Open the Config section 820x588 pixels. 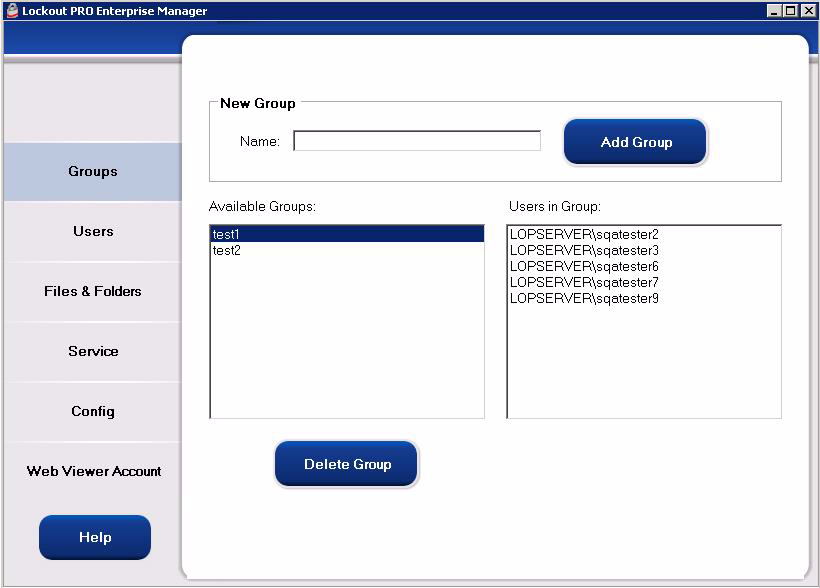(92, 411)
